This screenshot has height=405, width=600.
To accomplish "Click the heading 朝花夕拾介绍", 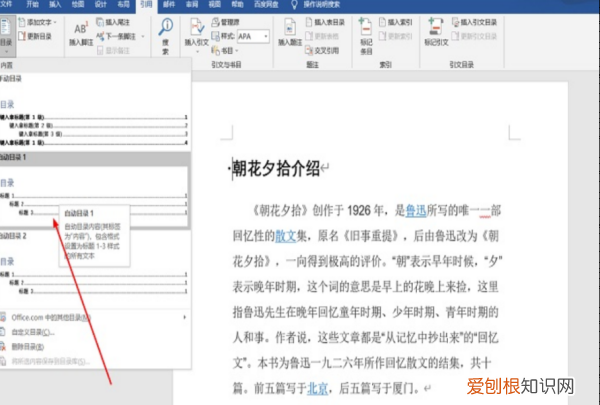I will tap(276, 168).
